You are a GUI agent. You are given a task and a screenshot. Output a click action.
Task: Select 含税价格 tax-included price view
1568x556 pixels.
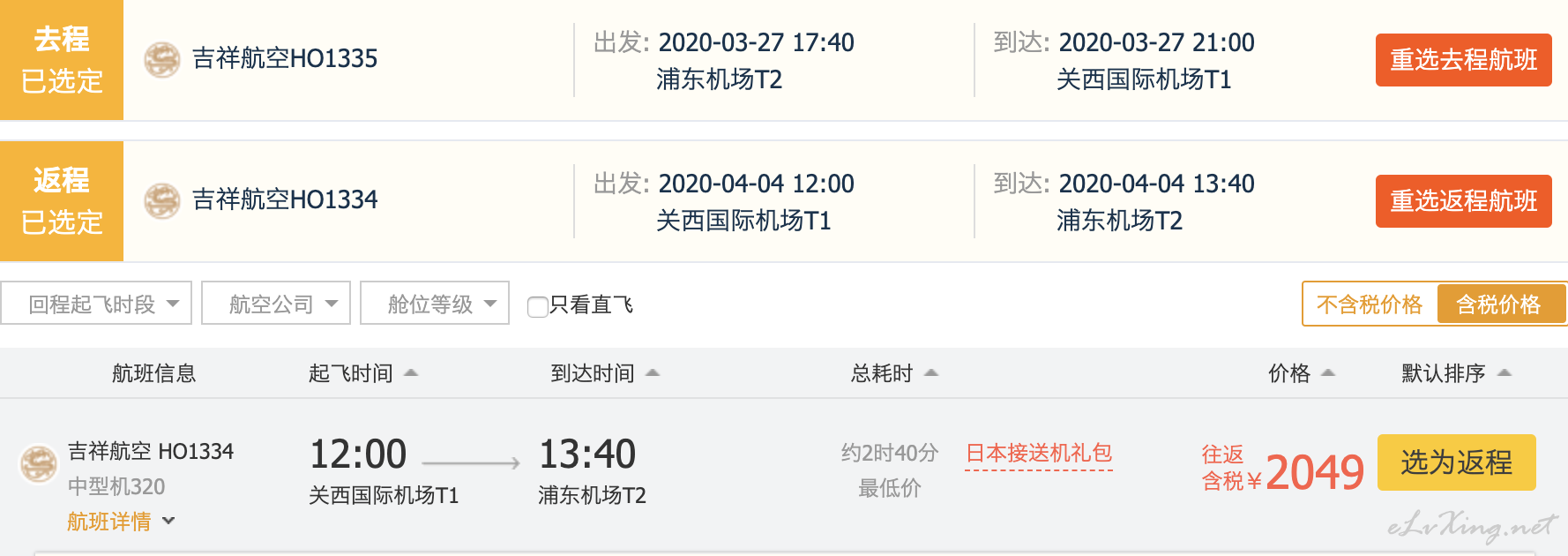click(1498, 304)
